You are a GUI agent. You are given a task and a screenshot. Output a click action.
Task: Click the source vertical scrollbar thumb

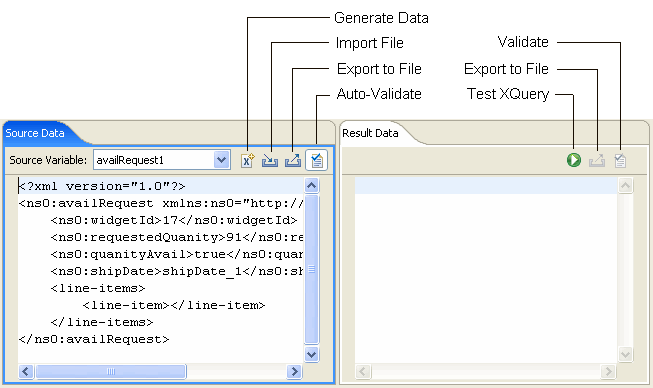pos(312,269)
